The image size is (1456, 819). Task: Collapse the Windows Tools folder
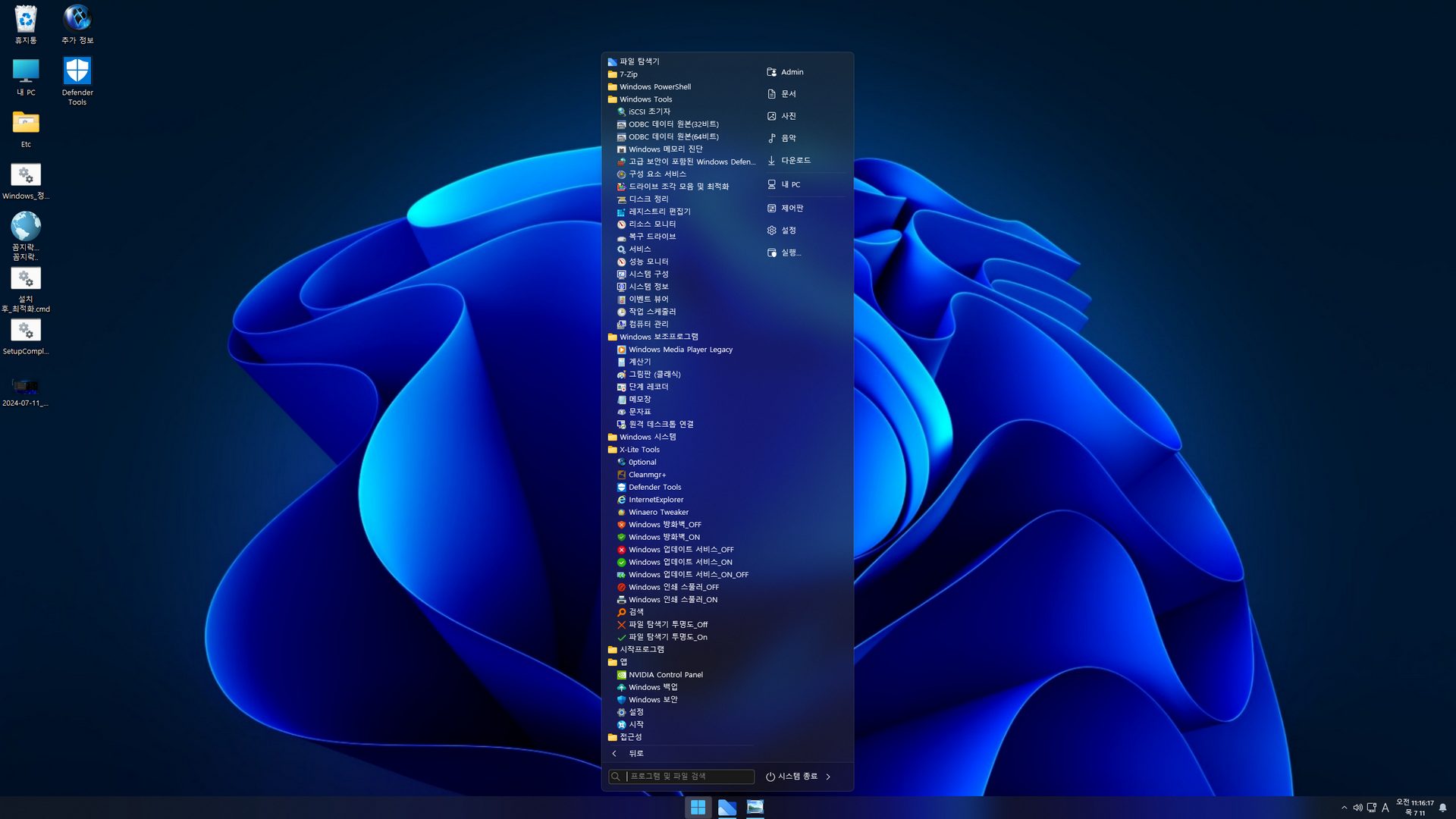[x=645, y=99]
